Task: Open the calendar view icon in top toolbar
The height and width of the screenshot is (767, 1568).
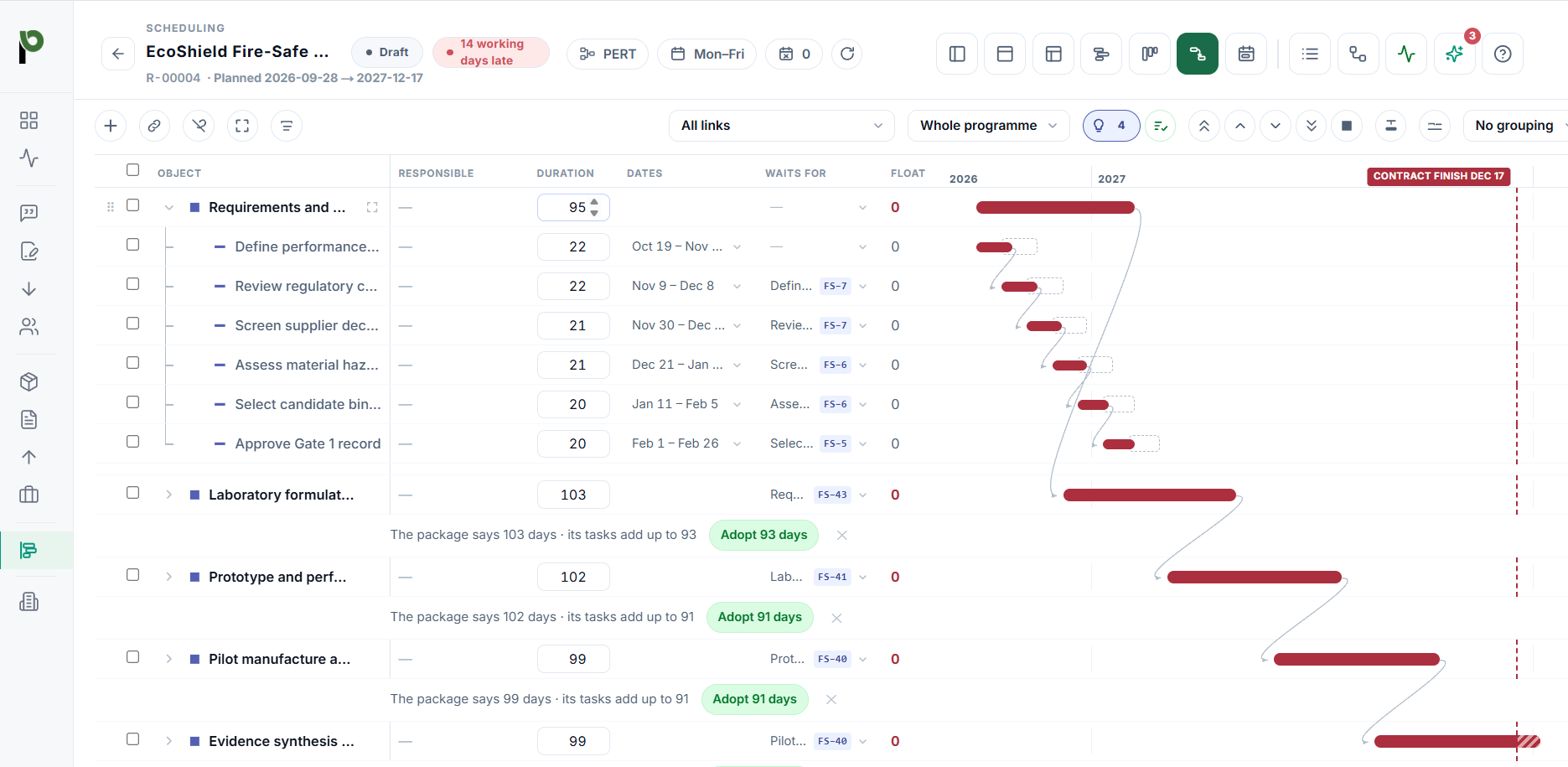Action: (1246, 54)
